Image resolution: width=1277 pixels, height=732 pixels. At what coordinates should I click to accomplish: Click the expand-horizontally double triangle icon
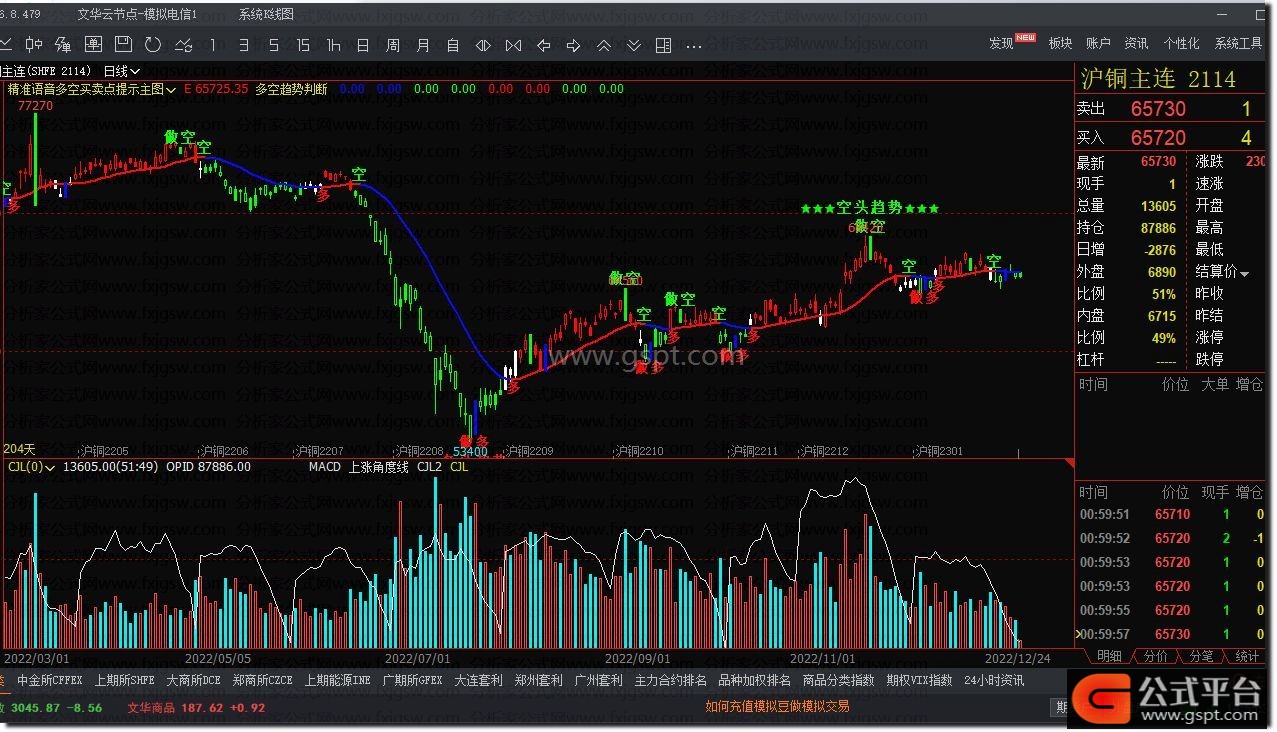(483, 45)
